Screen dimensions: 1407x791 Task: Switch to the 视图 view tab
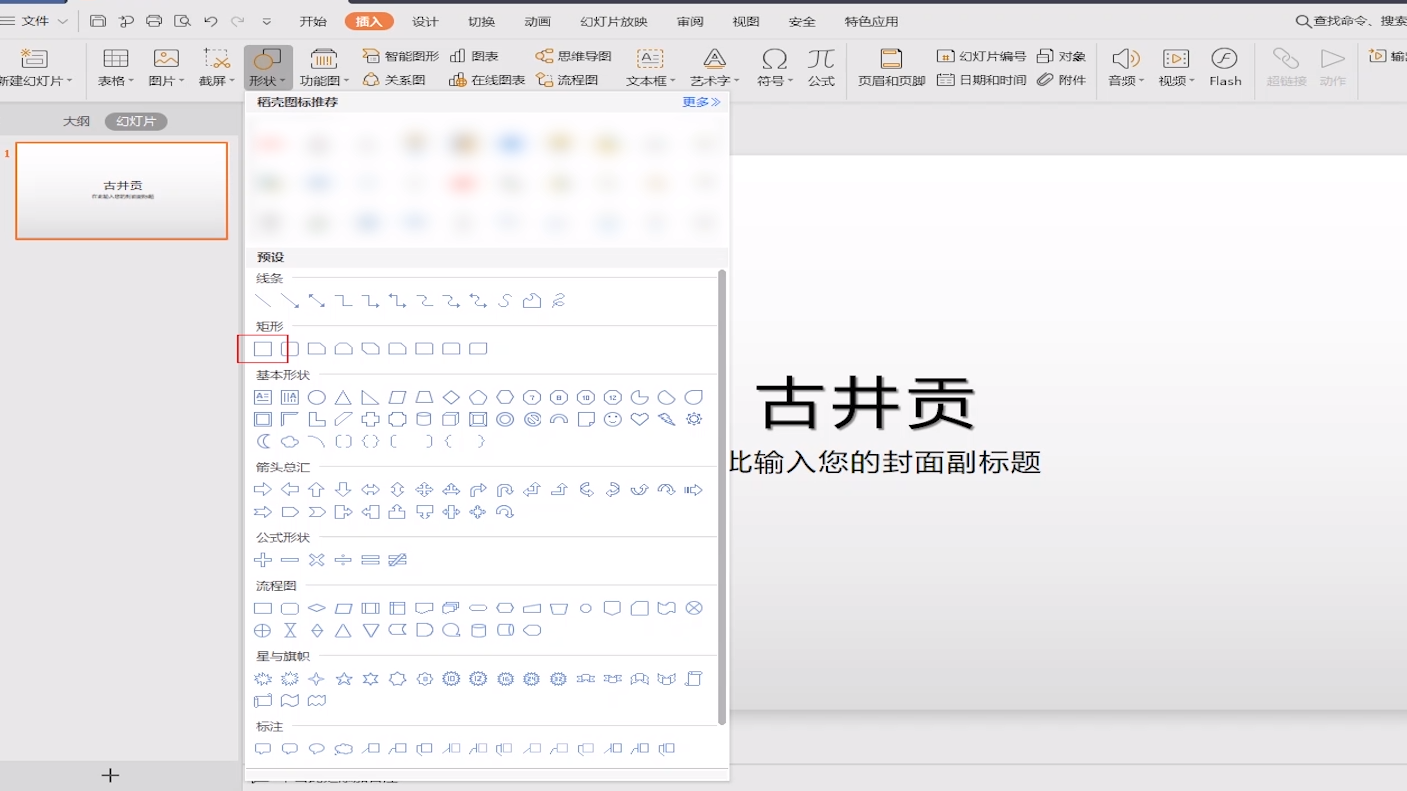[746, 21]
